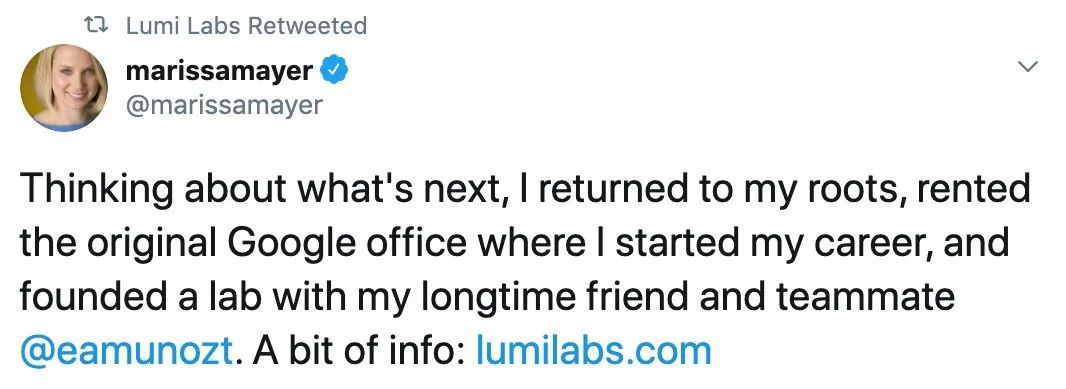Image resolution: width=1066 pixels, height=389 pixels.
Task: Click the phrase "A bit of info:"
Action: [x=356, y=351]
